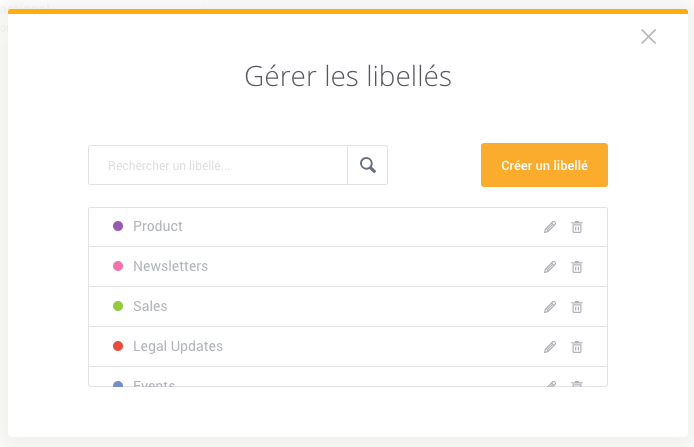This screenshot has width=694, height=447.
Task: Click the red Legal Updates color dot
Action: coord(118,346)
